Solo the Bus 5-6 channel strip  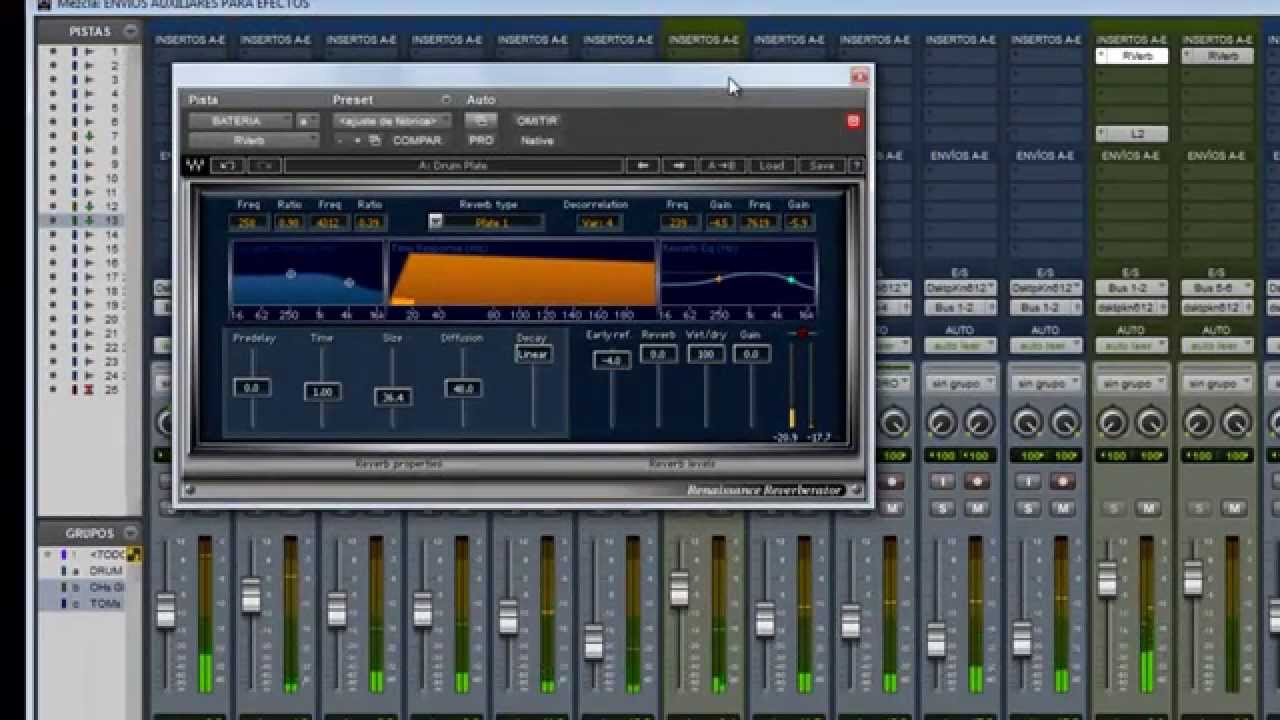1200,509
